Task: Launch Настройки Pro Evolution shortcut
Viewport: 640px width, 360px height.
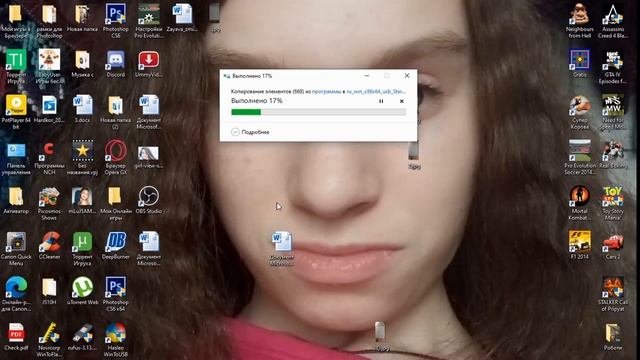Action: tap(149, 21)
